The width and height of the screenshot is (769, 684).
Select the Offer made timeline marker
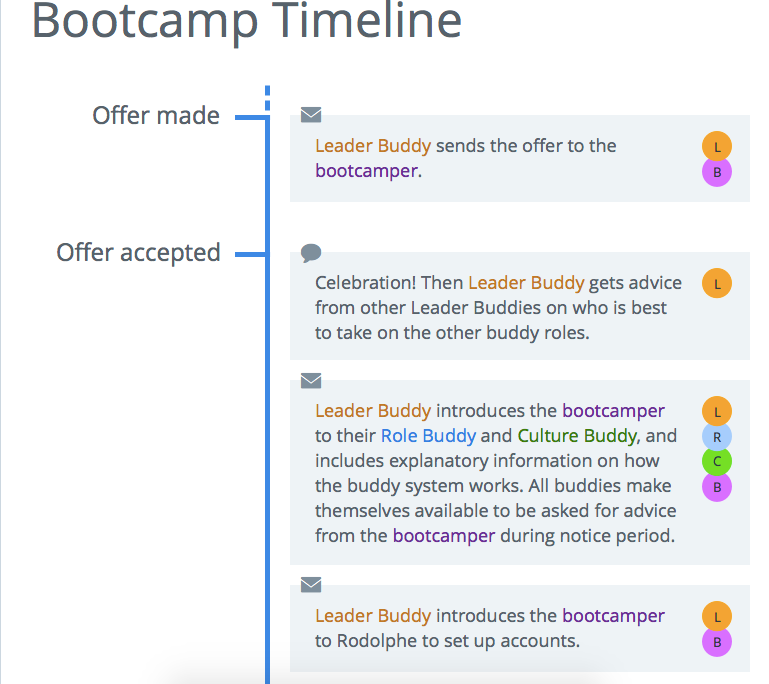coord(156,116)
